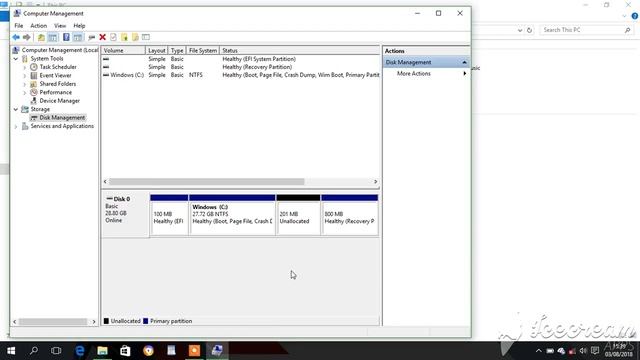640x360 pixels.
Task: Click right arrow of tree pane scrollbar
Action: pos(94,322)
